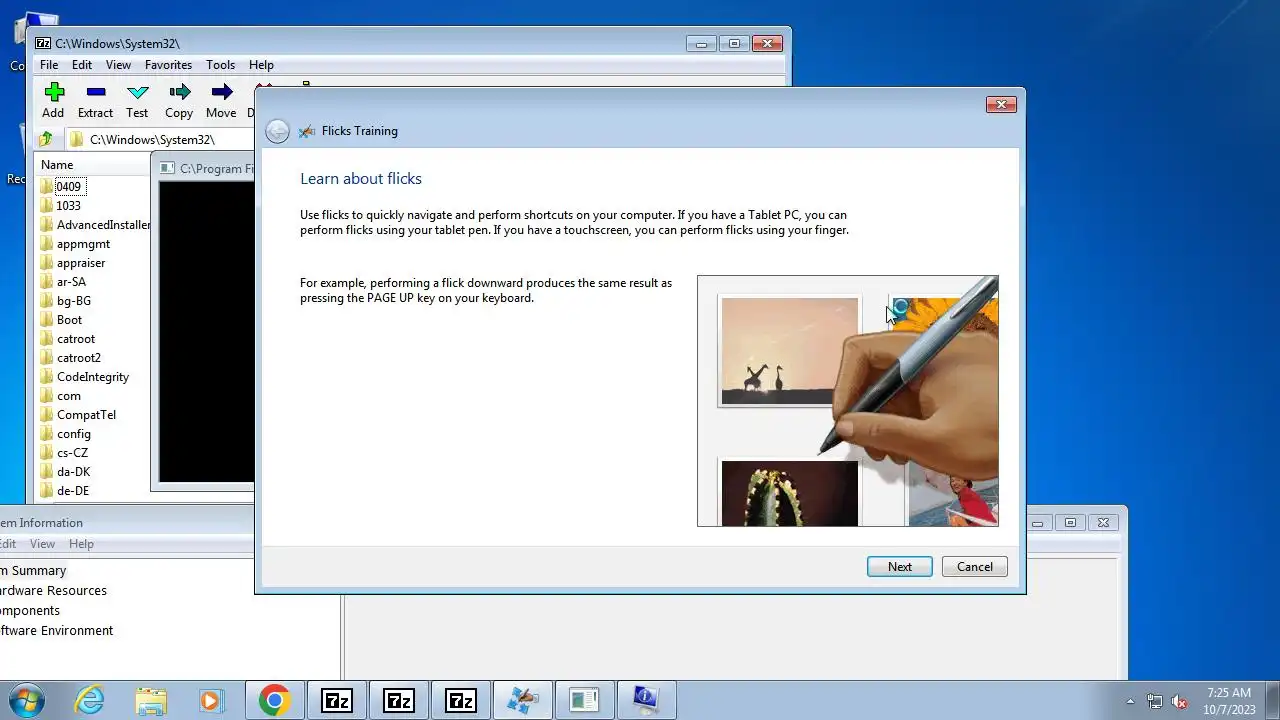Screen dimensions: 1280x720
Task: Go up one folder in 7-Zip
Action: tap(46, 139)
